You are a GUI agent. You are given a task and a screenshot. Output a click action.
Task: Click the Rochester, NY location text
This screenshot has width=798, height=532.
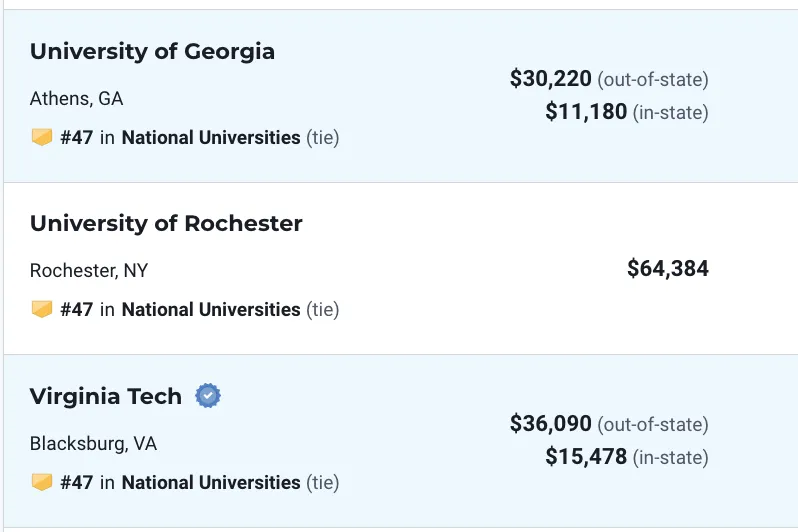(89, 270)
